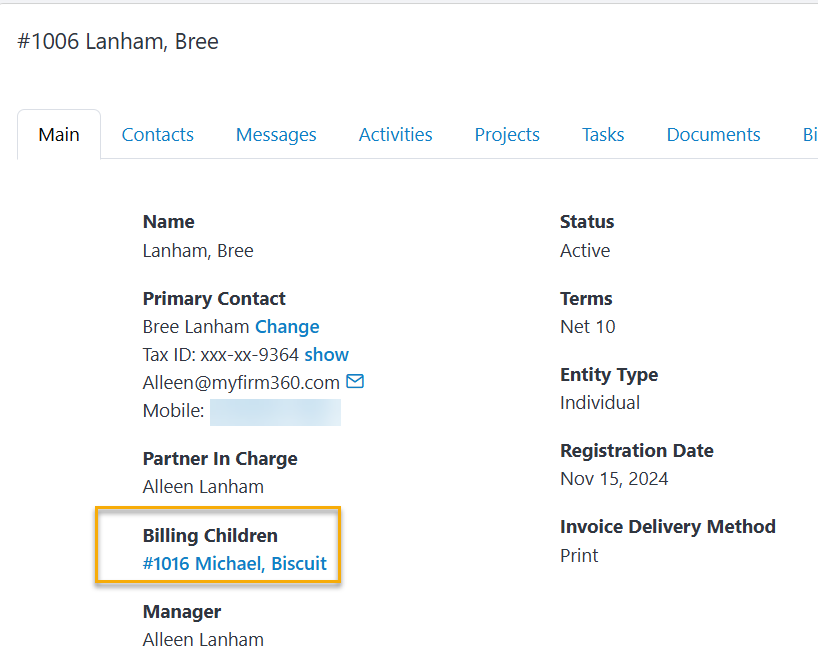Switch to the Tasks tab

603,134
